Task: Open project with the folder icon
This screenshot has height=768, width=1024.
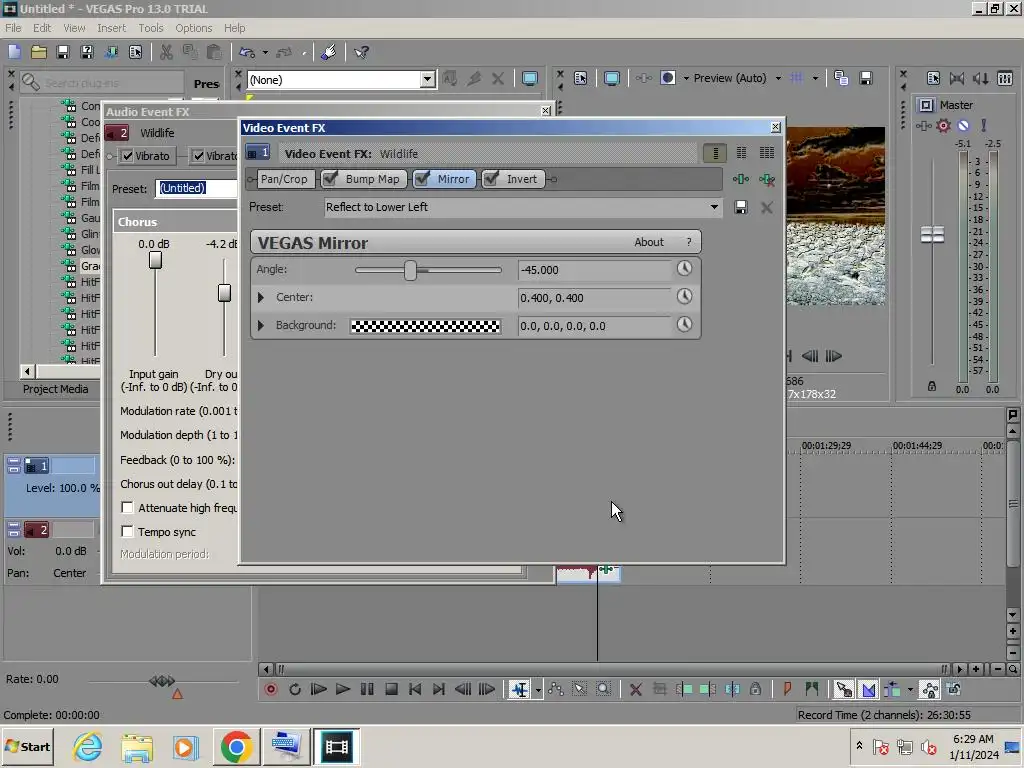Action: pyautogui.click(x=39, y=52)
